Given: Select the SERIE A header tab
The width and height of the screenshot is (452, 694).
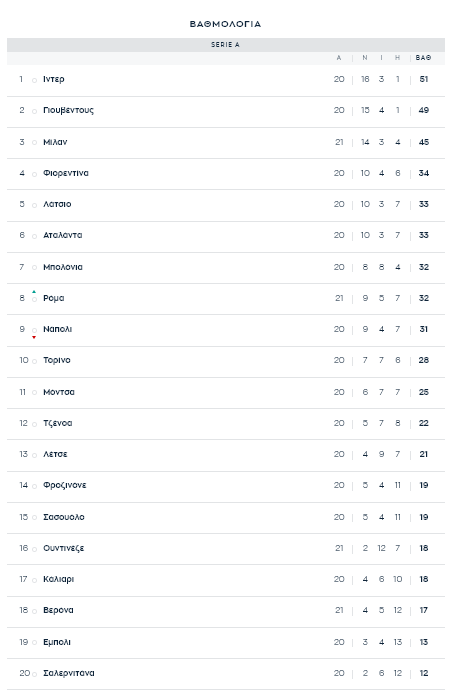Looking at the screenshot, I should click(x=226, y=45).
